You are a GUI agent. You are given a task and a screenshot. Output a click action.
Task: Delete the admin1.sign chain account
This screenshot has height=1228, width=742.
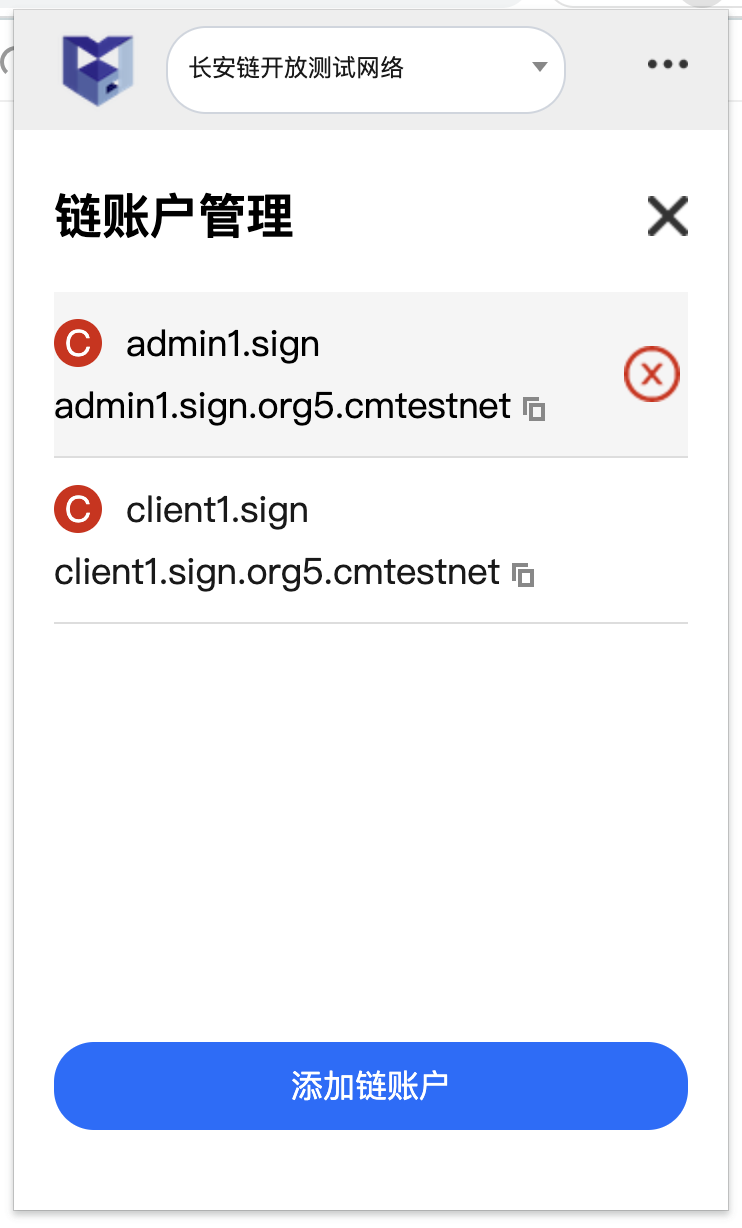pyautogui.click(x=651, y=375)
